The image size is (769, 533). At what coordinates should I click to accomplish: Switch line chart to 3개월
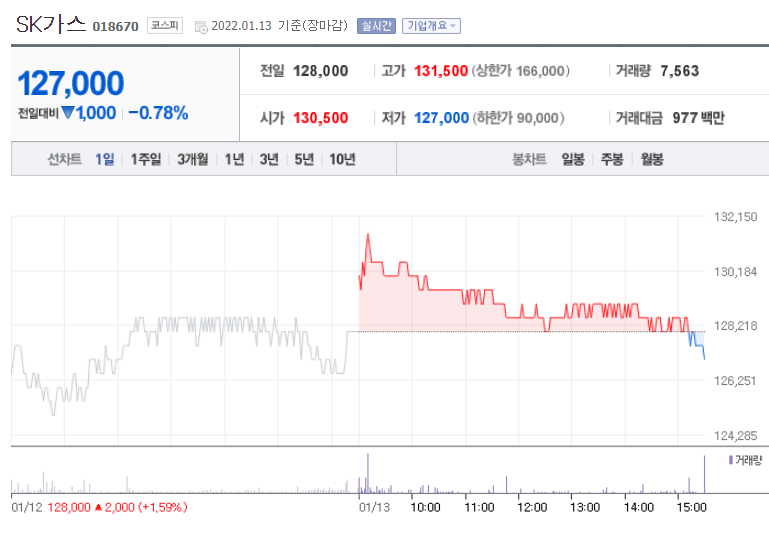click(x=193, y=159)
